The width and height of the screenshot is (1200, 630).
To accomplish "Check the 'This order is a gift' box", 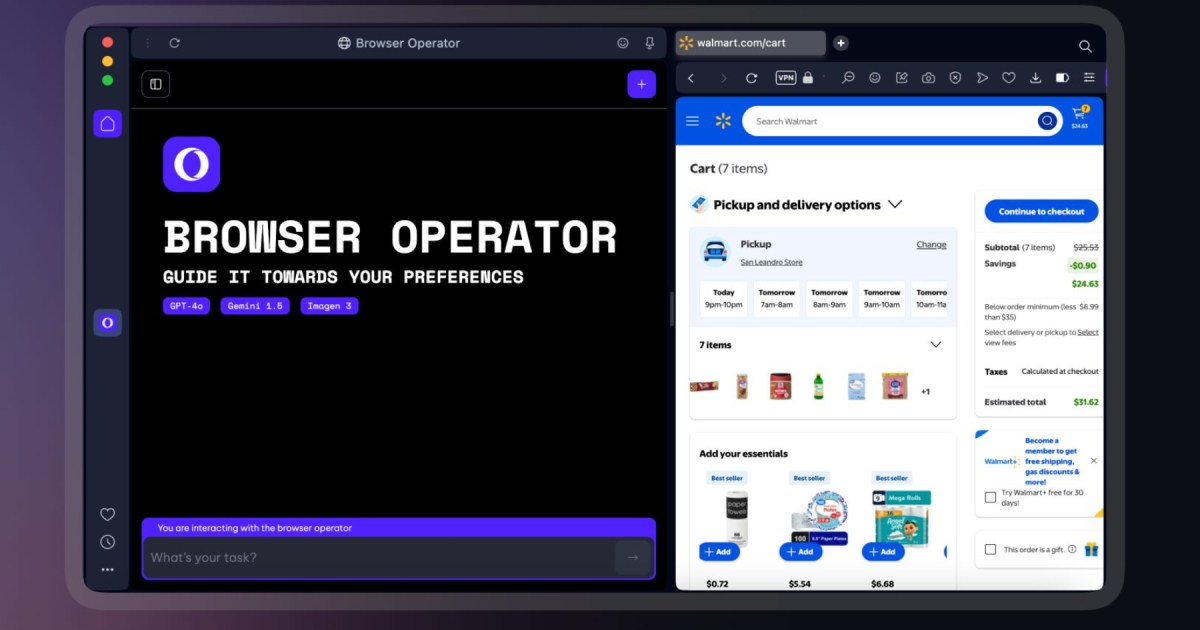I will click(990, 549).
